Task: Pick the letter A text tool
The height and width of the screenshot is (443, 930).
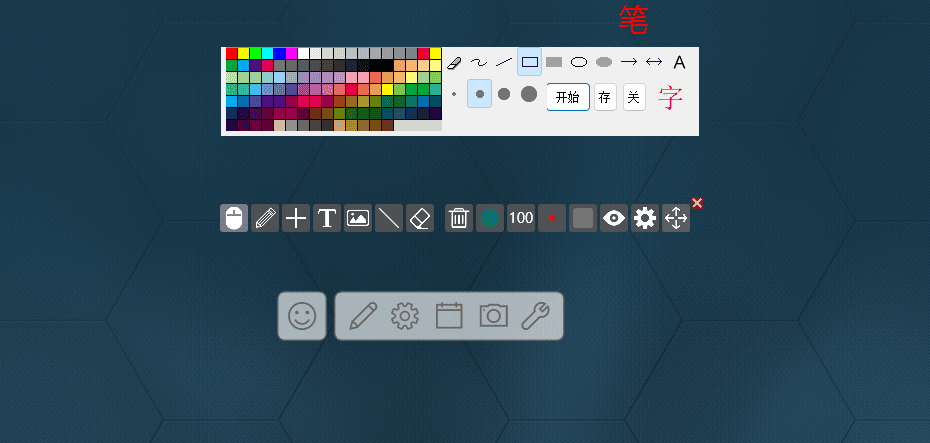Action: pyautogui.click(x=679, y=62)
